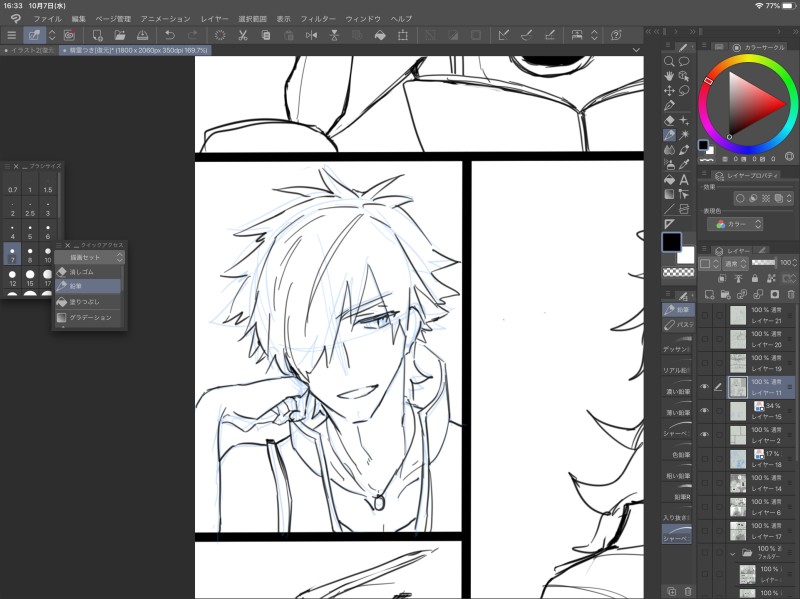The width and height of the screenshot is (800, 599).
Task: Switch to the イラスト2 canvas tab
Action: click(x=29, y=51)
